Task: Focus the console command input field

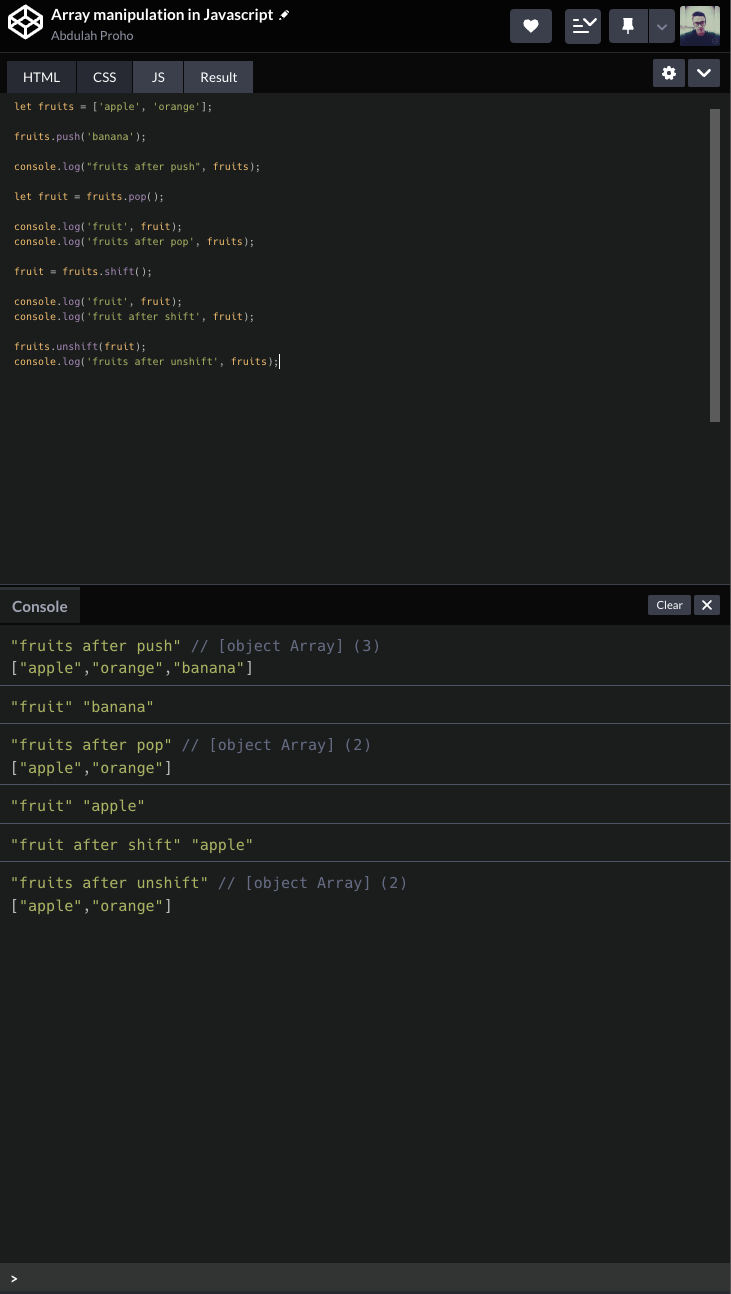Action: [365, 1278]
